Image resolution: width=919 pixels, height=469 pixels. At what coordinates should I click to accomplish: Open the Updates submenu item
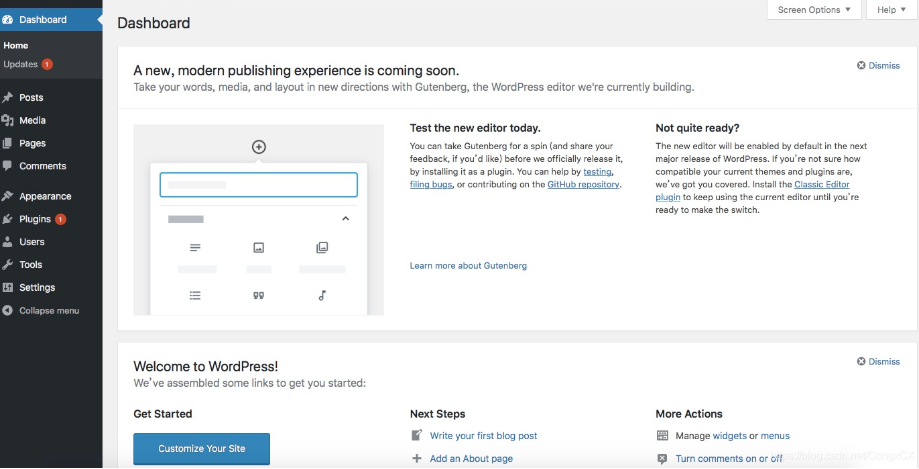21,64
